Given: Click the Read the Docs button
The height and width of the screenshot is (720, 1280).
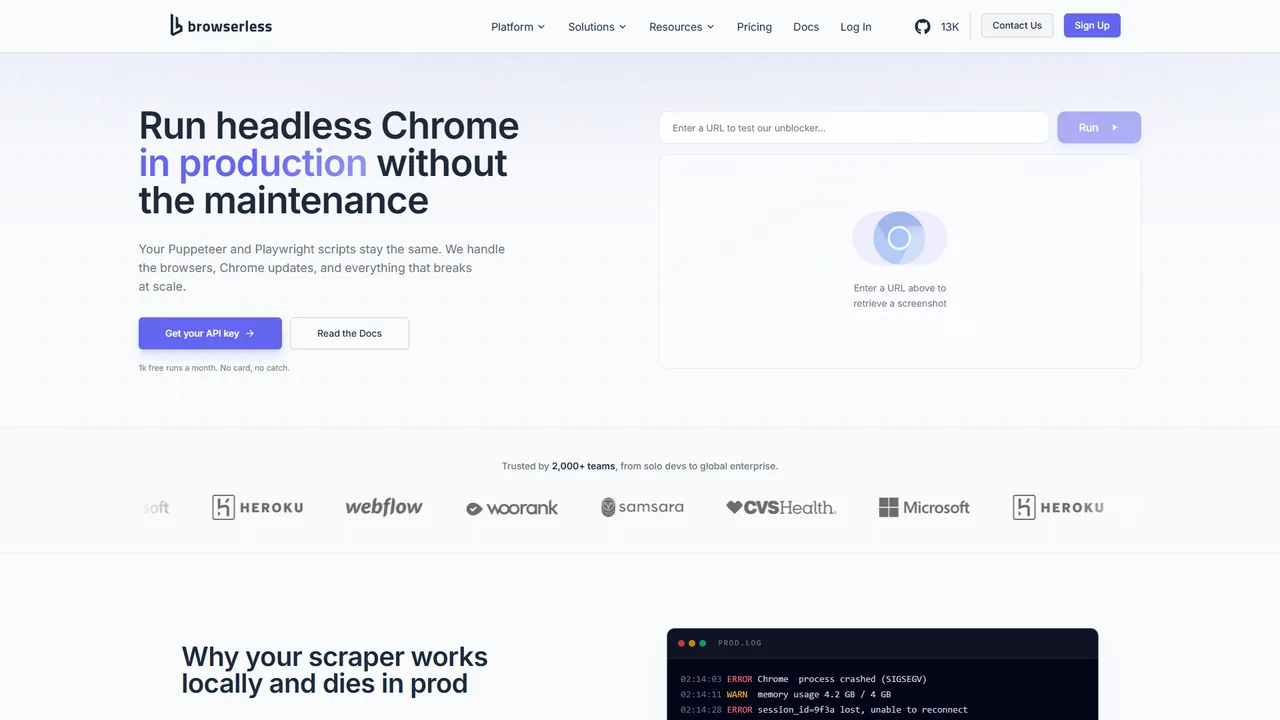Looking at the screenshot, I should pyautogui.click(x=349, y=333).
